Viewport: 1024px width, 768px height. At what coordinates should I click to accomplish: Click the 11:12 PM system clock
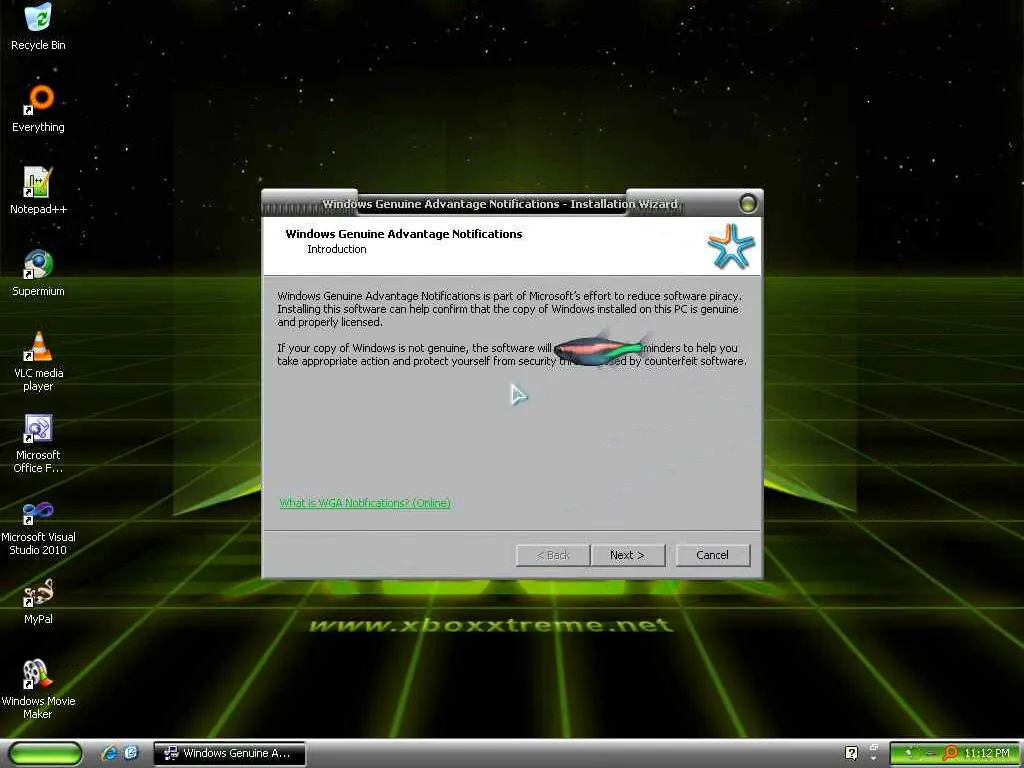tap(986, 753)
